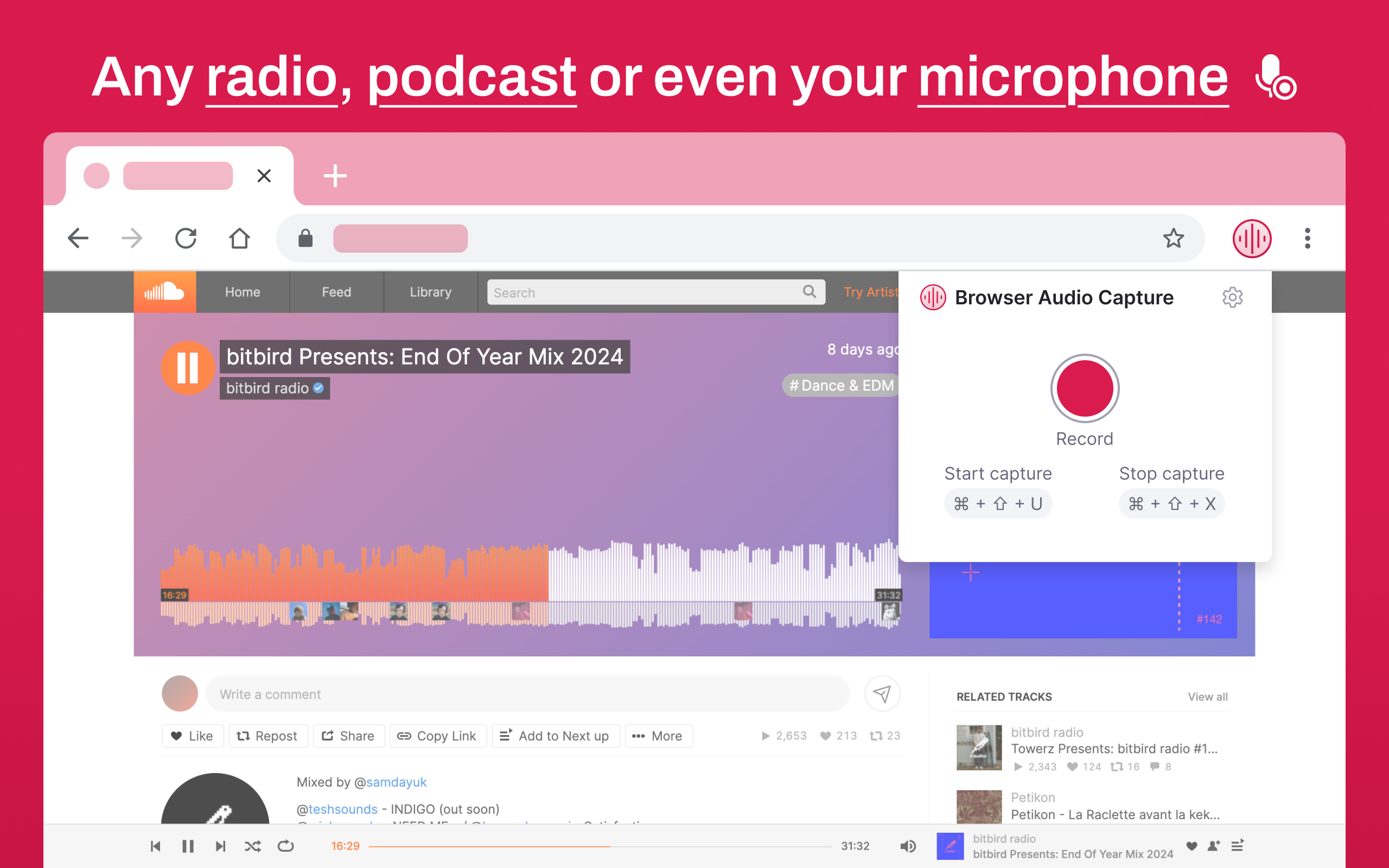Skip to next track

click(220, 846)
